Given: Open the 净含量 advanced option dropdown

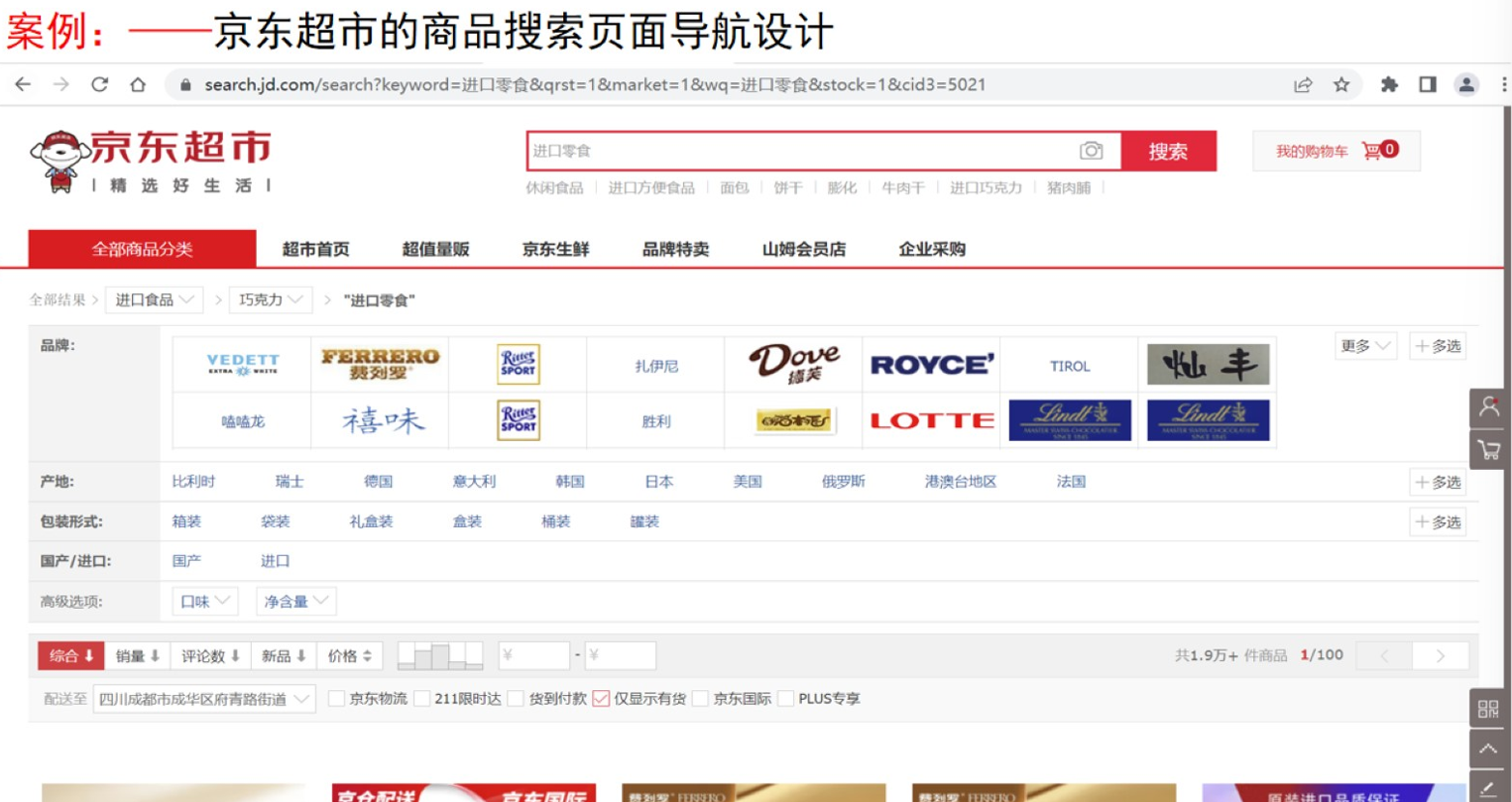Looking at the screenshot, I should (295, 601).
